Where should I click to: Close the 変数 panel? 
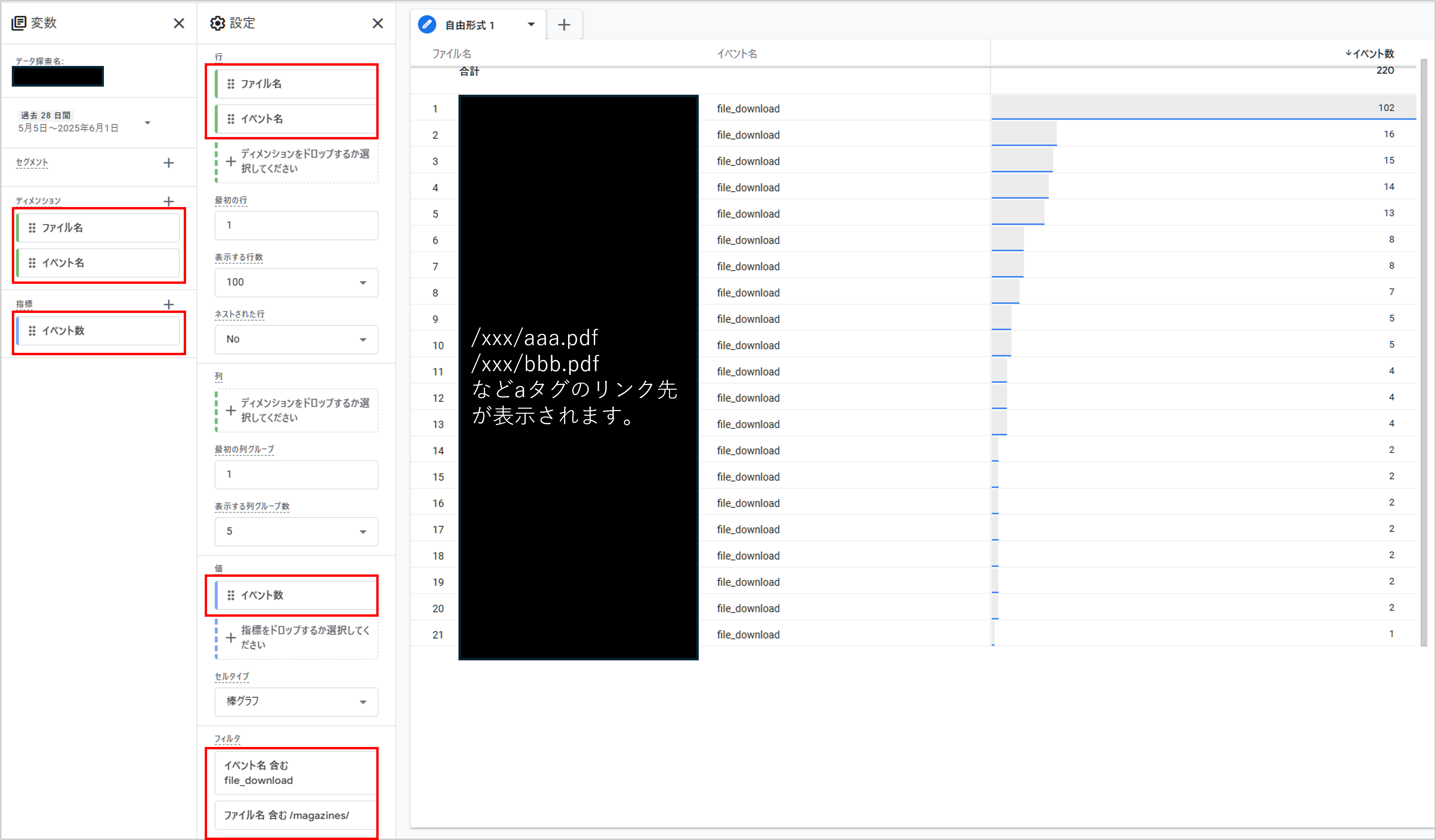coord(179,23)
